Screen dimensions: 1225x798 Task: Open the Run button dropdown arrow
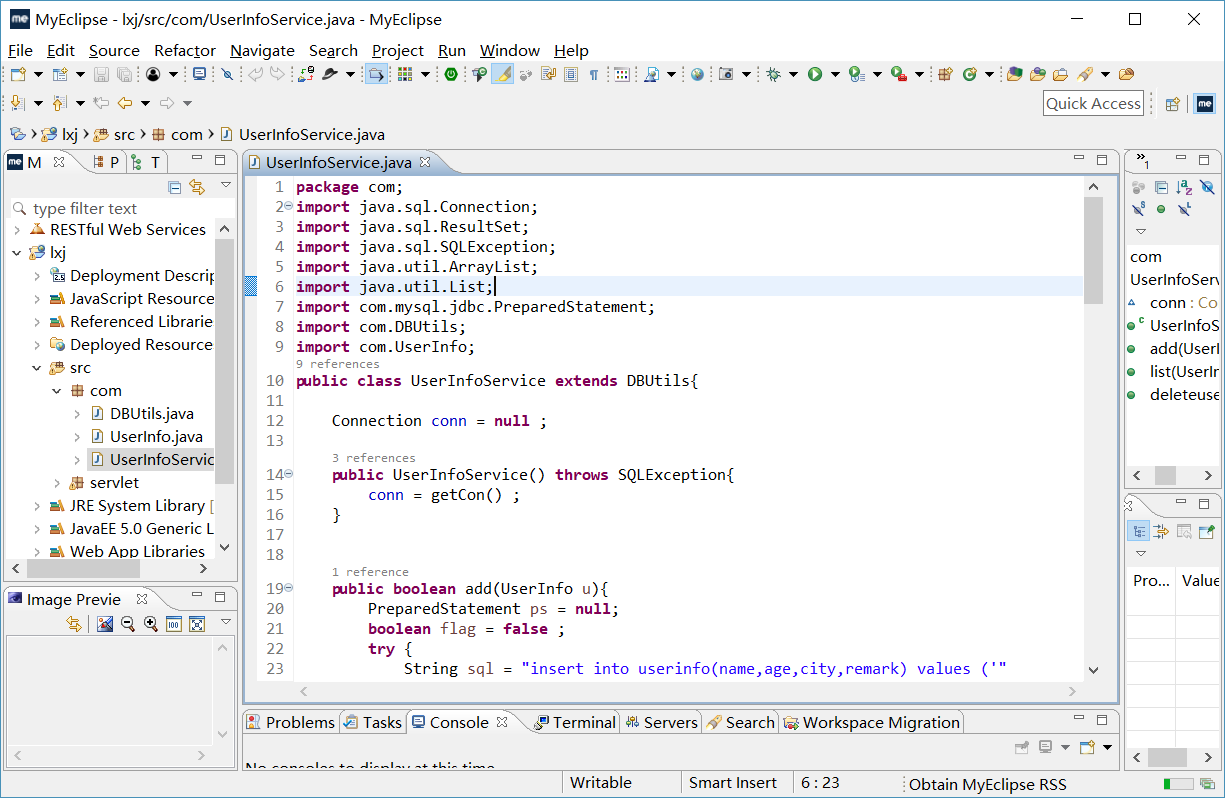[x=835, y=74]
